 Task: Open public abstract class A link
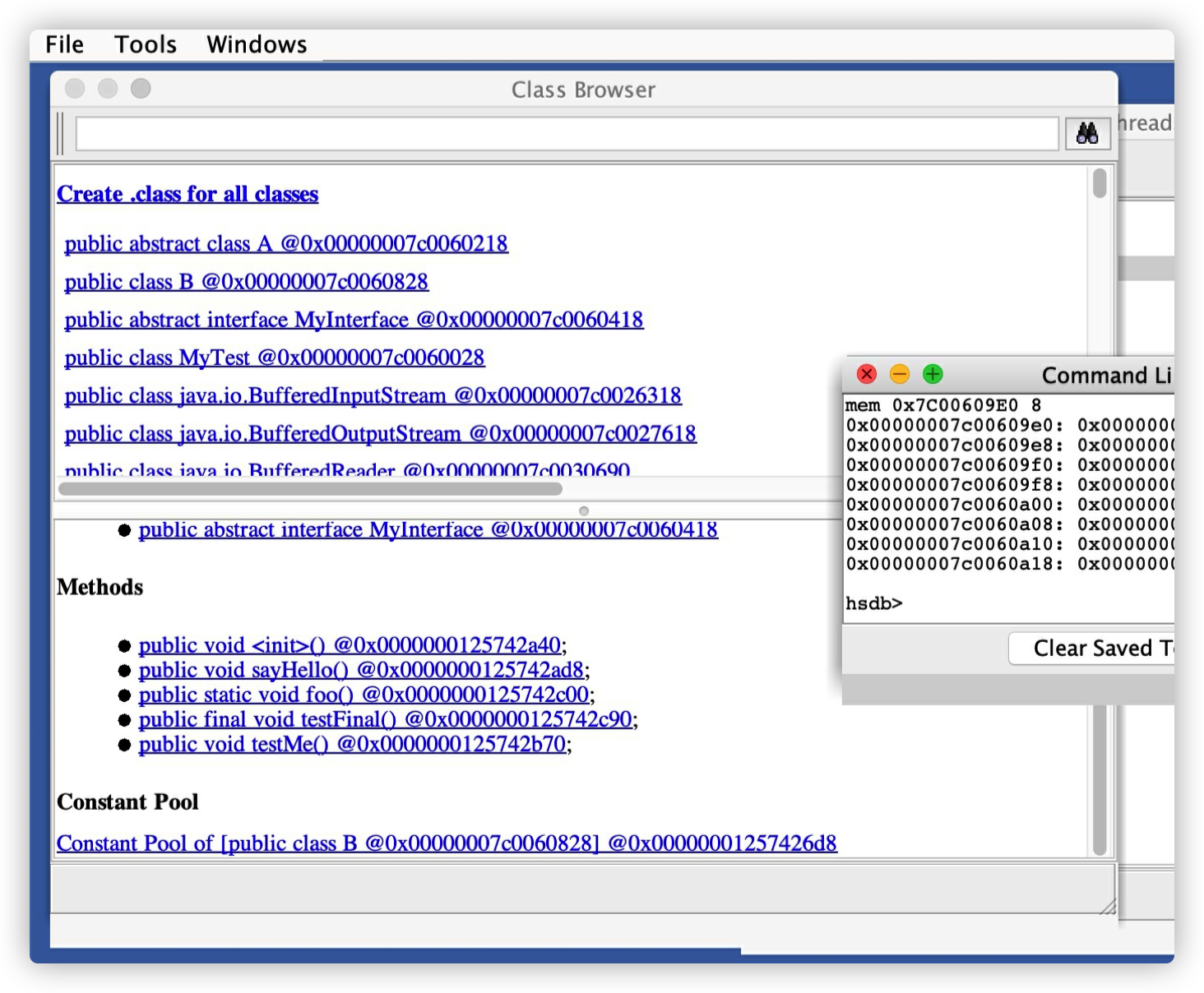click(286, 244)
